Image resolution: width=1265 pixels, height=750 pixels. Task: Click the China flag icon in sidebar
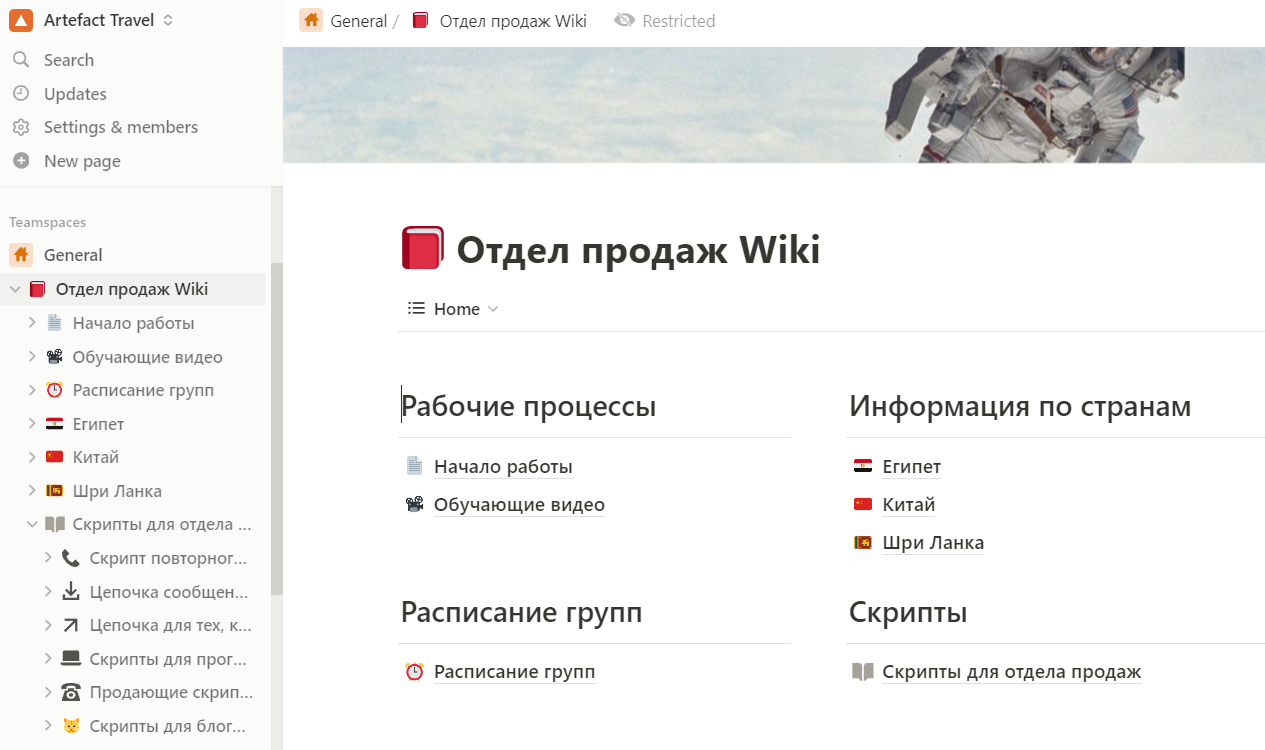[54, 457]
